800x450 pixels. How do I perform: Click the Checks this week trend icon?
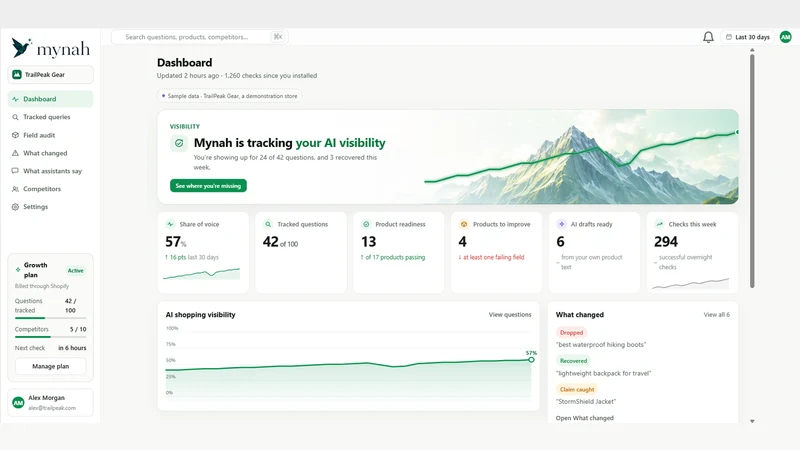pos(660,224)
